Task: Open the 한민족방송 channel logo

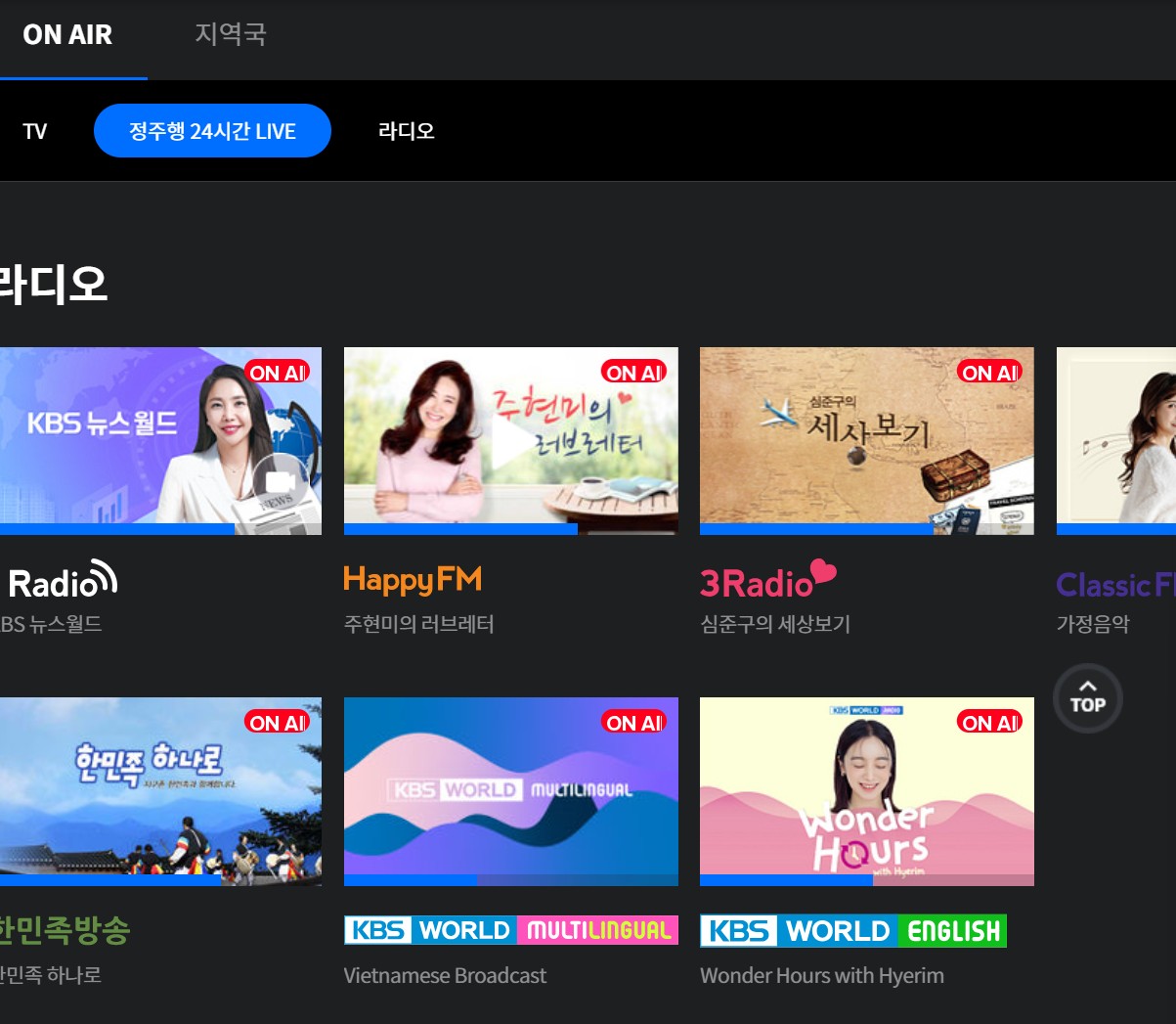Action: pyautogui.click(x=65, y=930)
